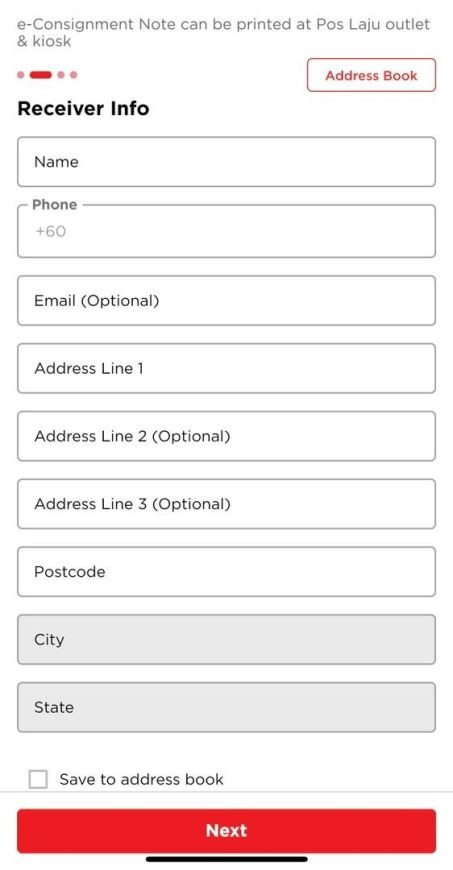Image resolution: width=453 pixels, height=870 pixels.
Task: Tap the active red step indicator
Action: point(41,75)
